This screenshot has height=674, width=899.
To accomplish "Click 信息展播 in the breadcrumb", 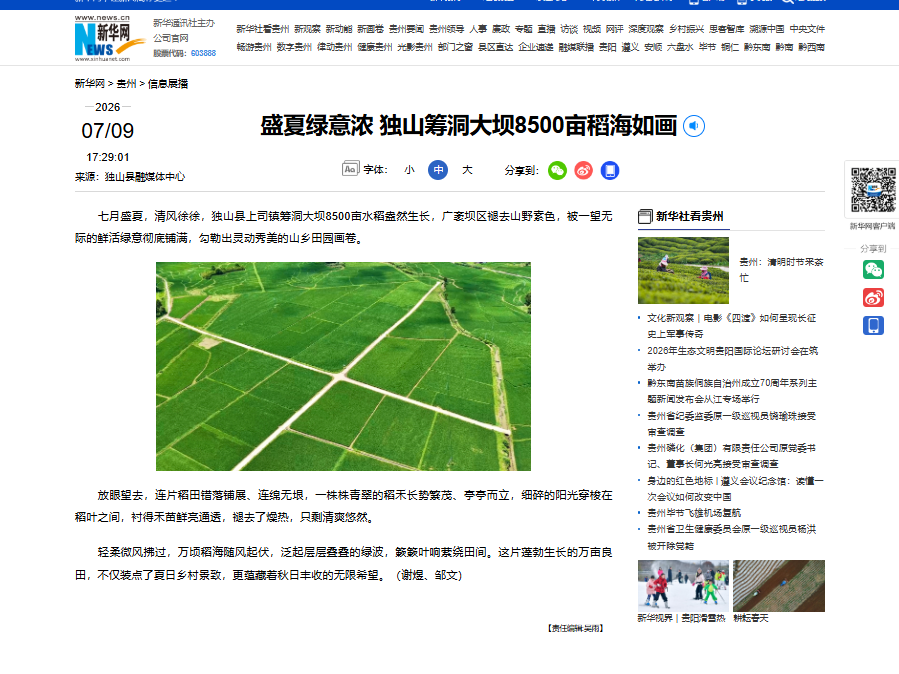I will pyautogui.click(x=168, y=84).
